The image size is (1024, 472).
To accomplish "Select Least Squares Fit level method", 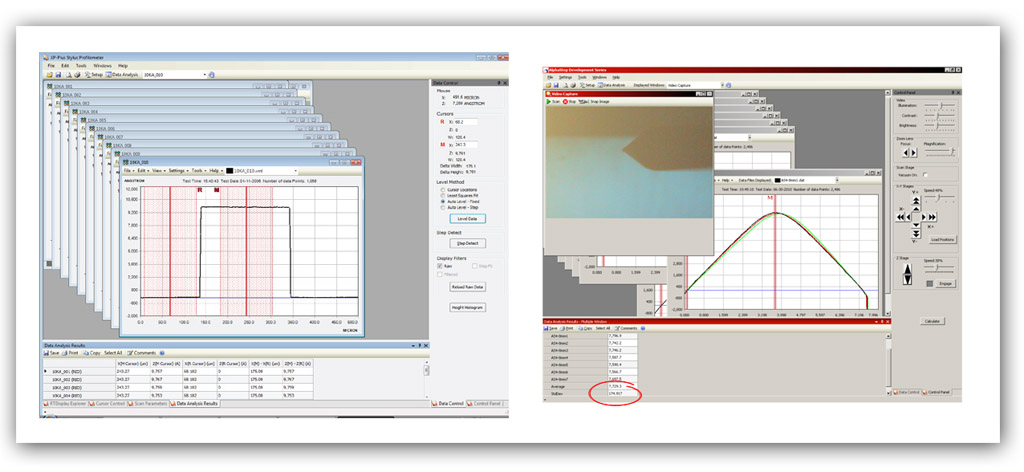I will click(443, 195).
